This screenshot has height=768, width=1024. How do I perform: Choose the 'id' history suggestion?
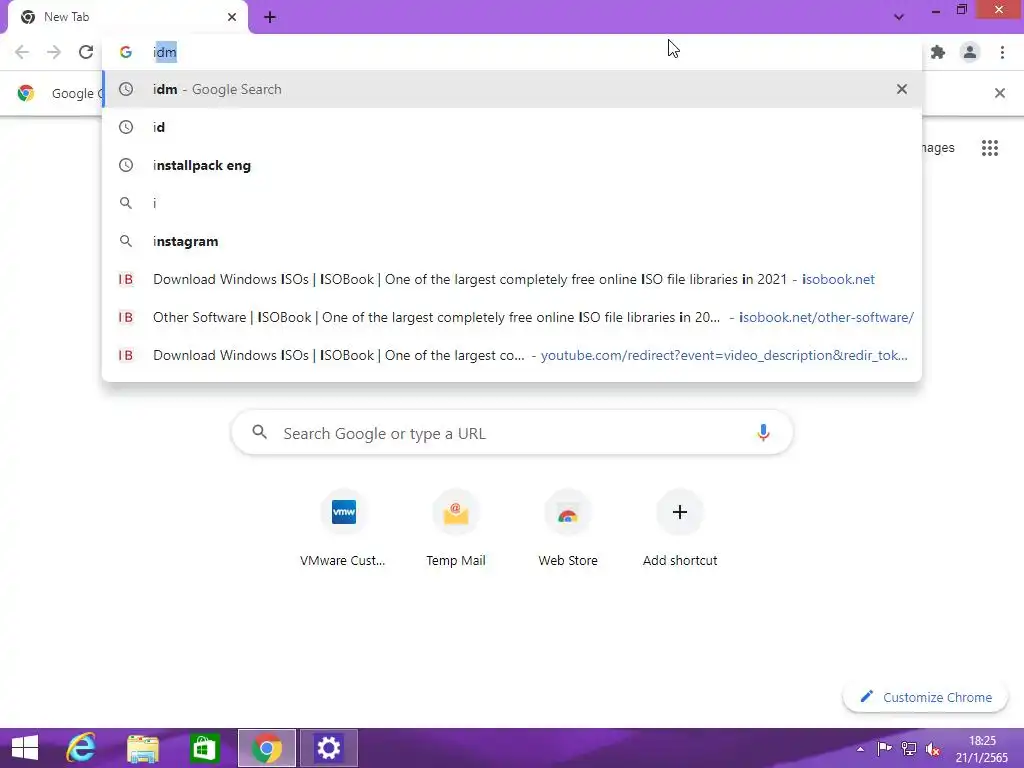coord(512,127)
